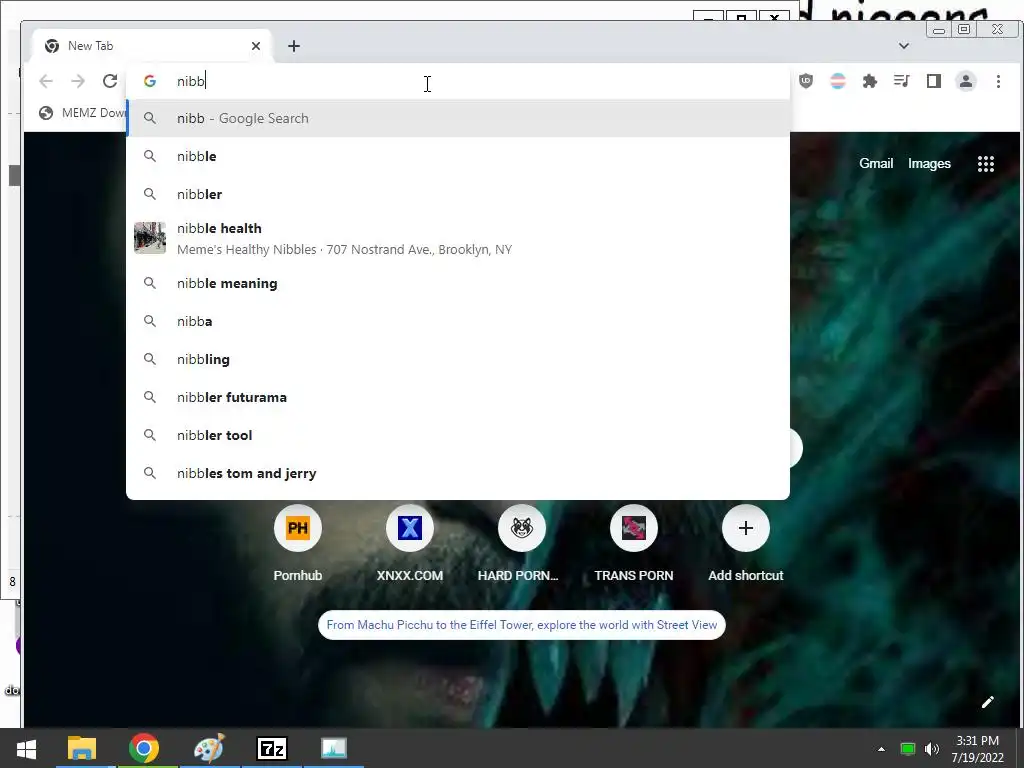Screen dimensions: 1024x768
Task: Select 'nibb - Google Search' suggestion
Action: (x=458, y=118)
